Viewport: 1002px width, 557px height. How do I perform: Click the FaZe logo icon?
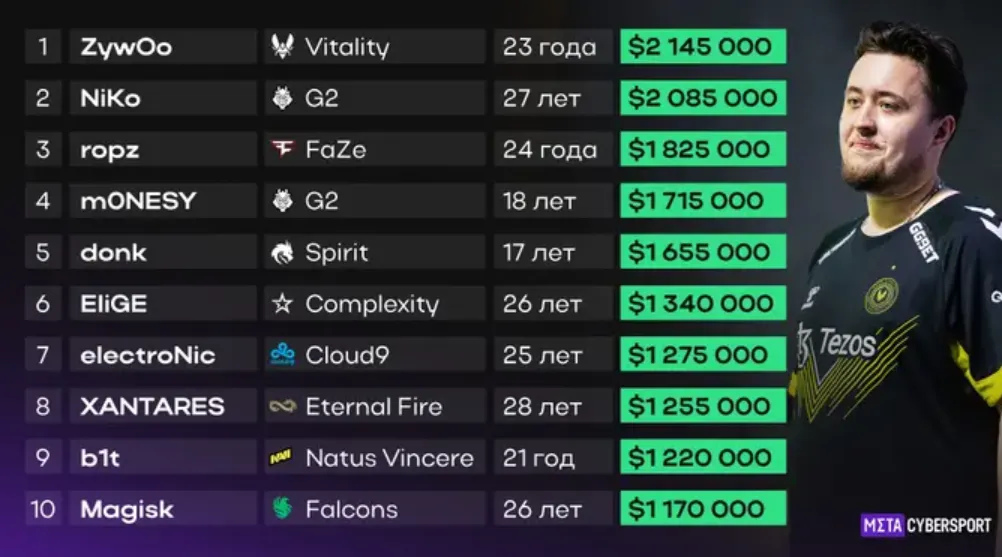coord(282,149)
